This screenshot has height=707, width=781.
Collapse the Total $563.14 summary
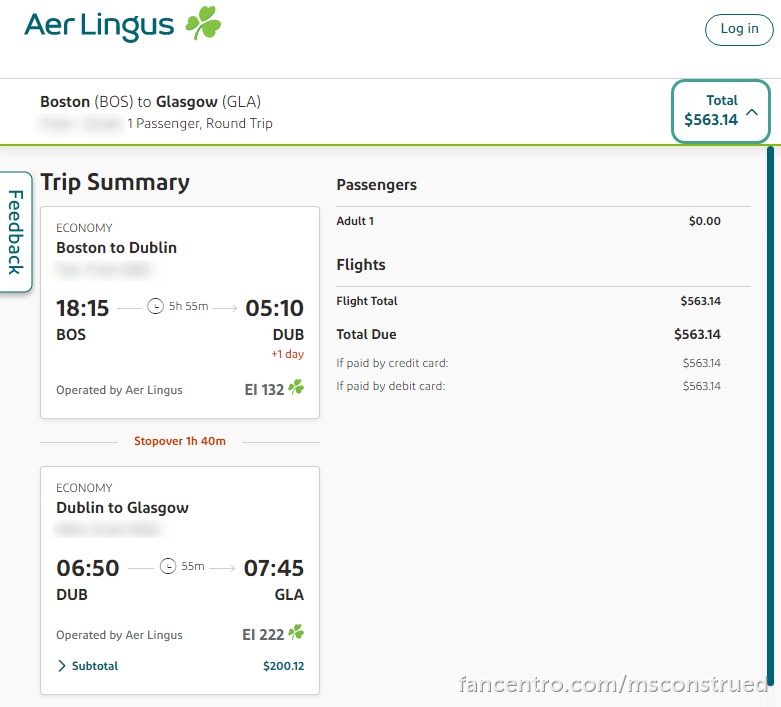[721, 111]
